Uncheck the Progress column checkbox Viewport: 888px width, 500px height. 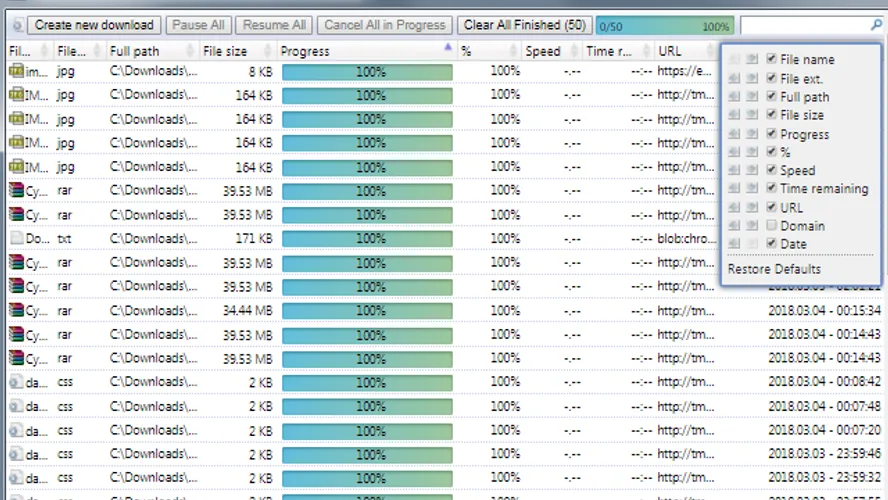[x=771, y=133]
